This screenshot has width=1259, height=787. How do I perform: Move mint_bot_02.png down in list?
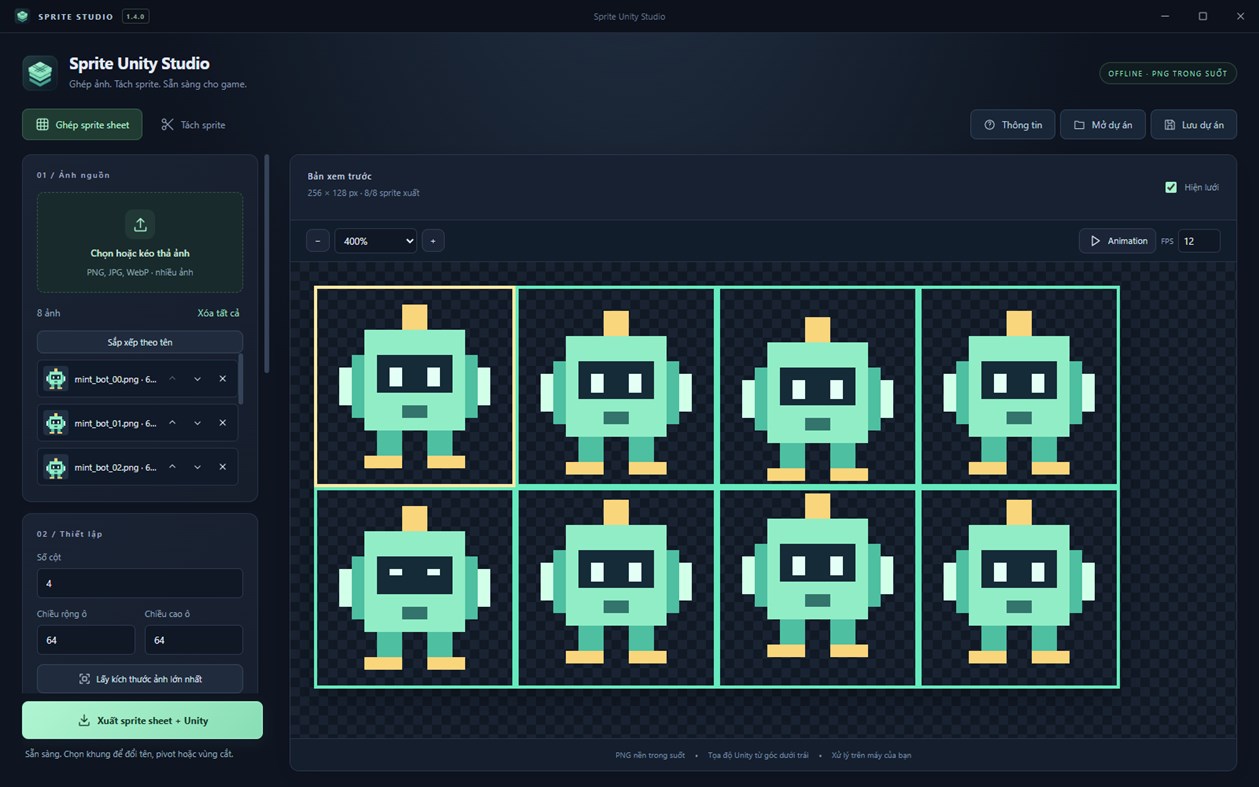coord(197,467)
